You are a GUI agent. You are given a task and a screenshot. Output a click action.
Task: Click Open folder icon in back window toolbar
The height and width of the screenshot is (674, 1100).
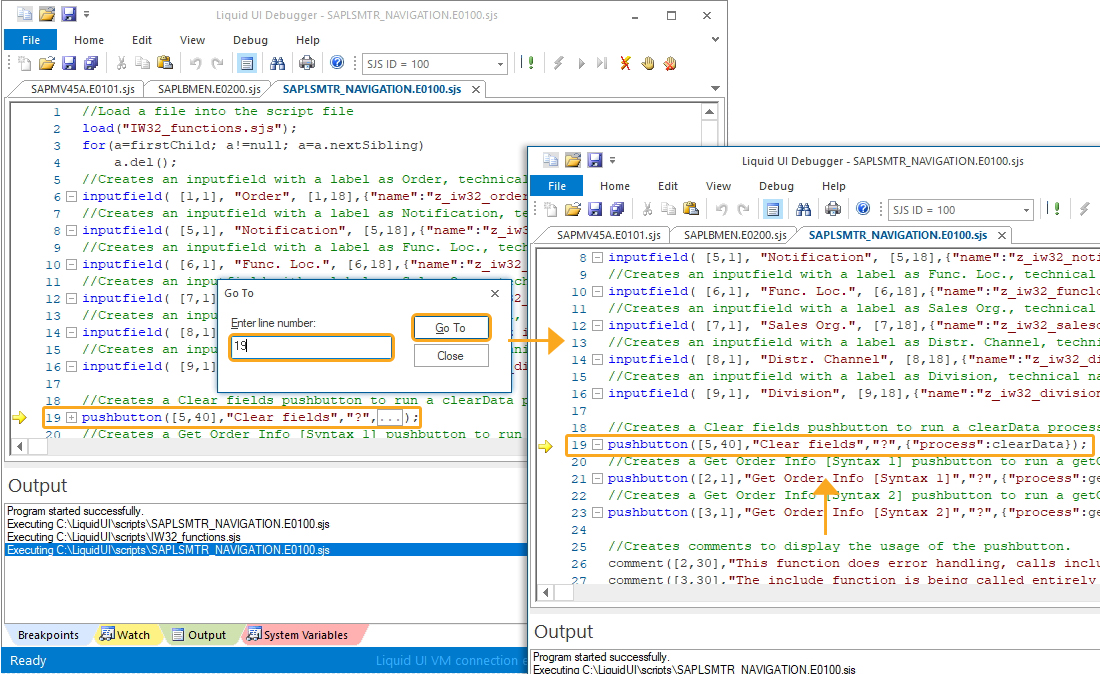46,64
